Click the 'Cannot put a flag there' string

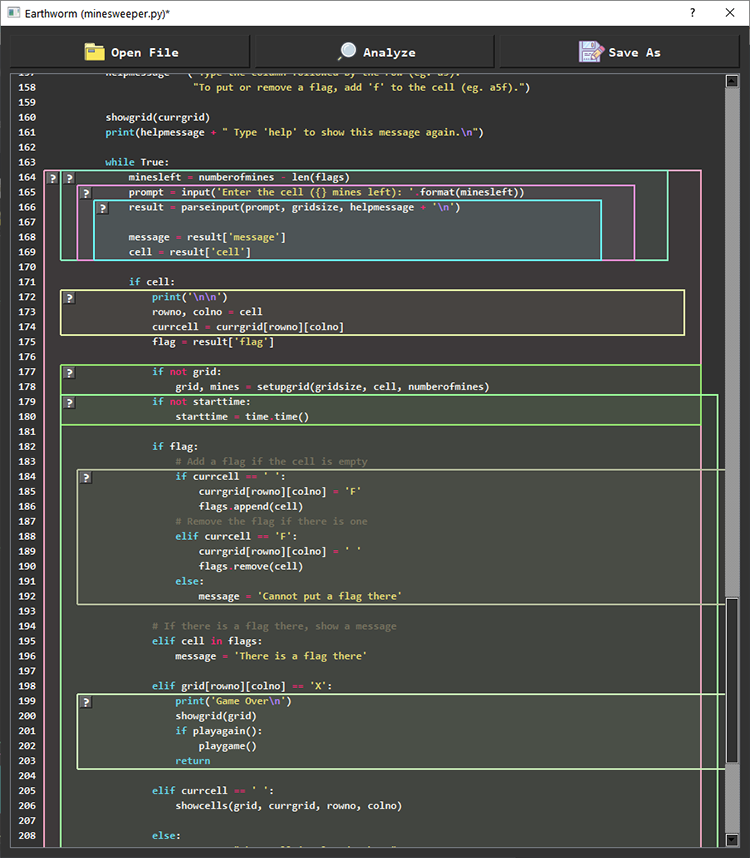329,597
